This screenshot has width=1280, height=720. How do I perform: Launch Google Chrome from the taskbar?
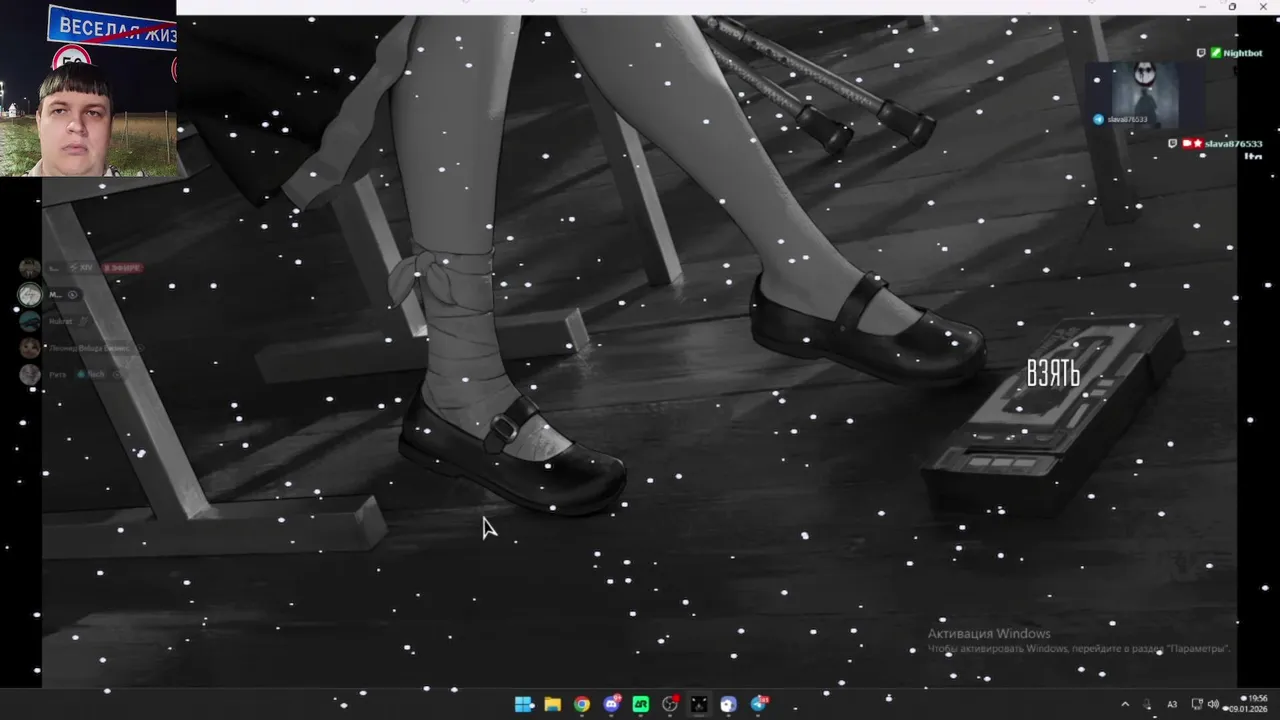[582, 704]
